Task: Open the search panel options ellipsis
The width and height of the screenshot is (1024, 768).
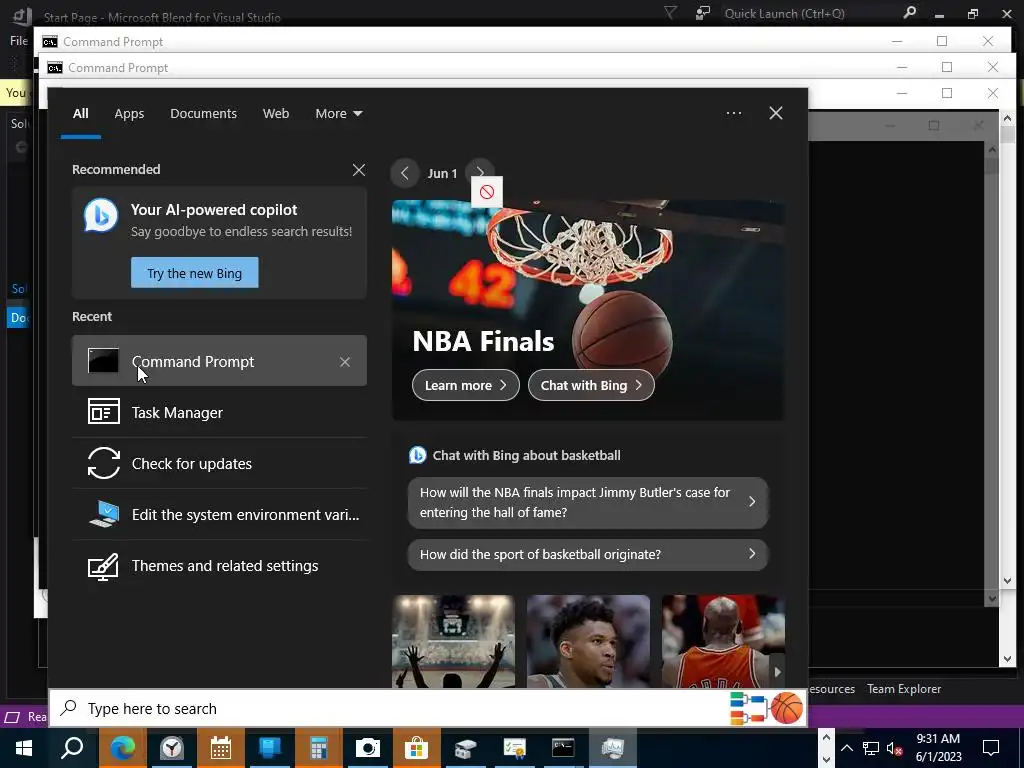Action: [733, 113]
